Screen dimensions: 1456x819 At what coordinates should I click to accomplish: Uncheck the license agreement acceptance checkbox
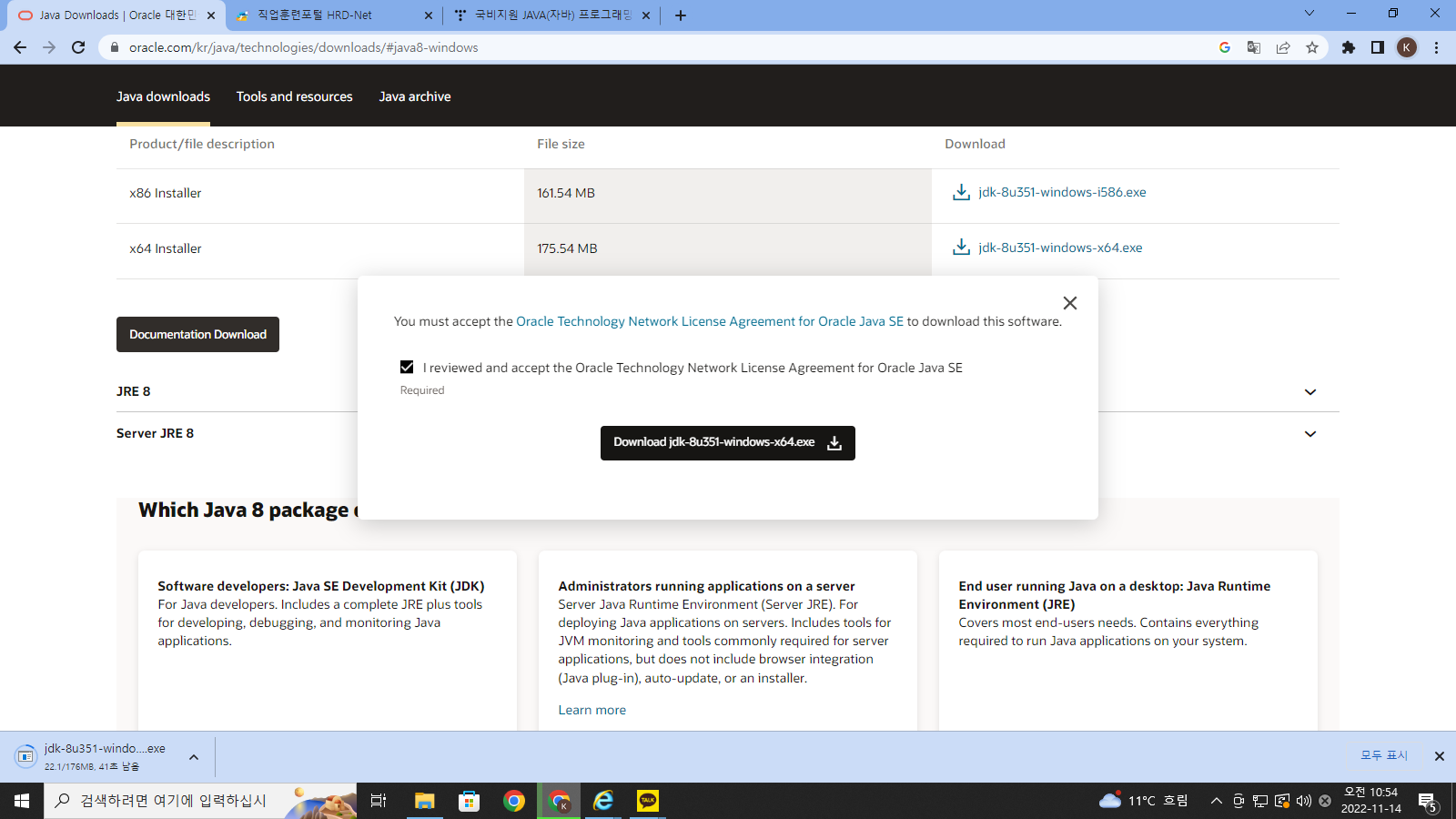click(407, 367)
